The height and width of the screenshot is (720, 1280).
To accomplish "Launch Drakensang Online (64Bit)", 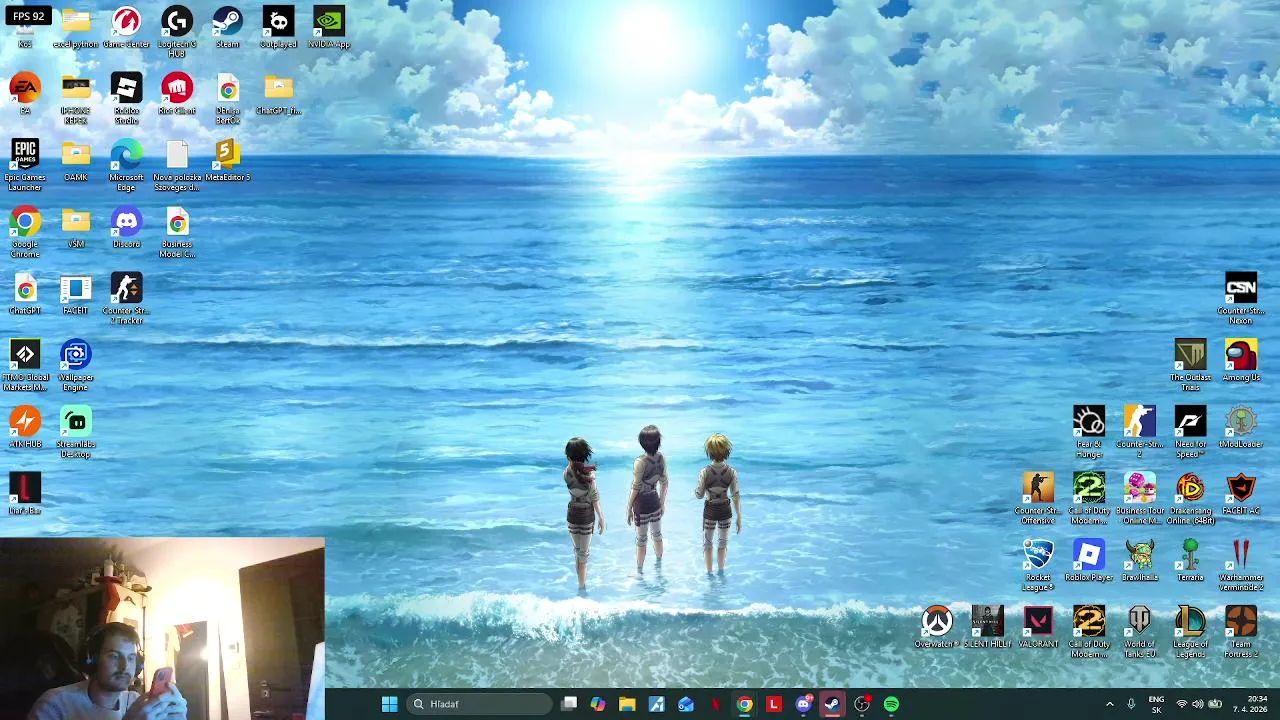I will [x=1190, y=499].
